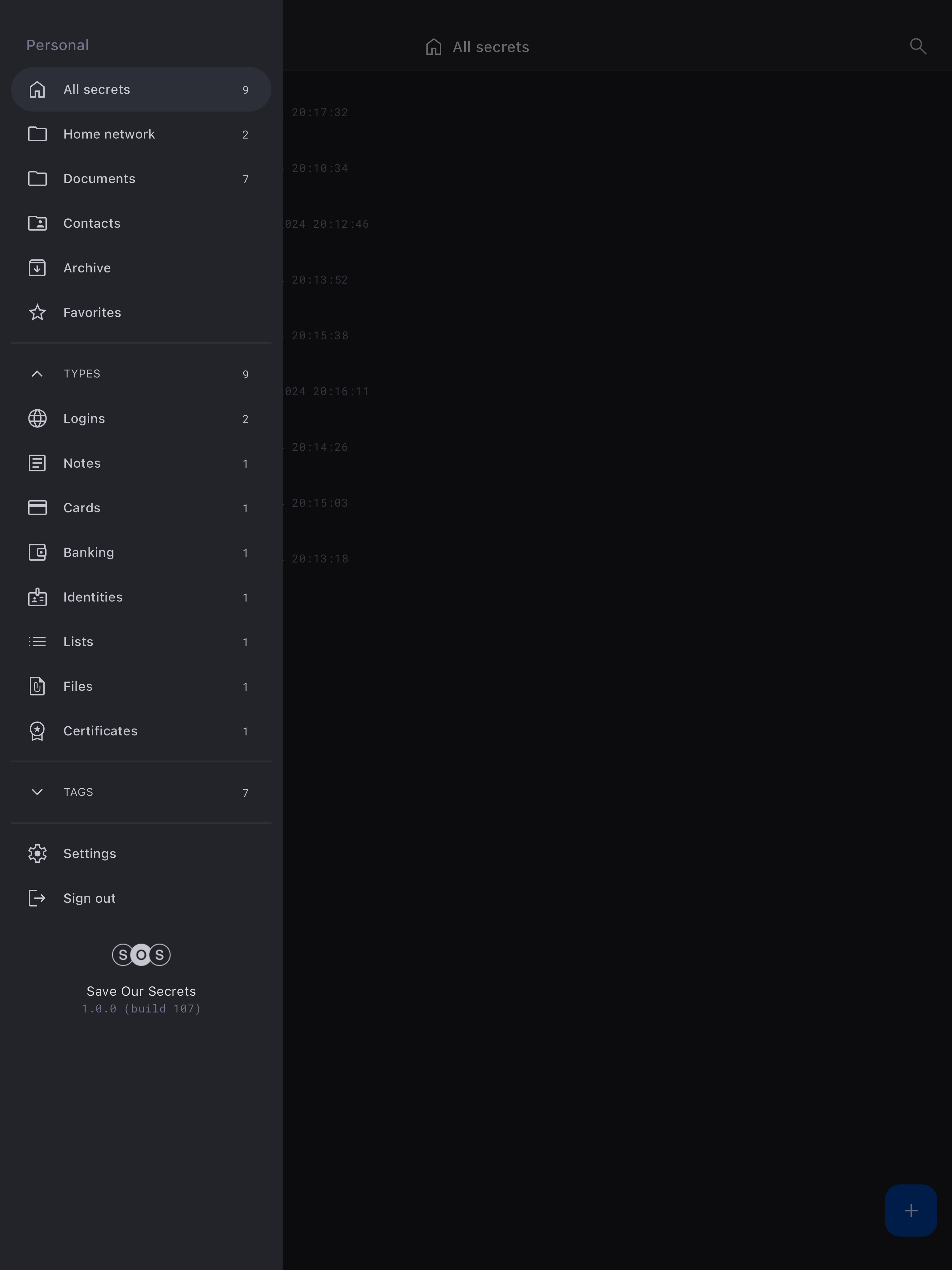Show Notes type items
Image resolution: width=952 pixels, height=1270 pixels.
coord(82,463)
